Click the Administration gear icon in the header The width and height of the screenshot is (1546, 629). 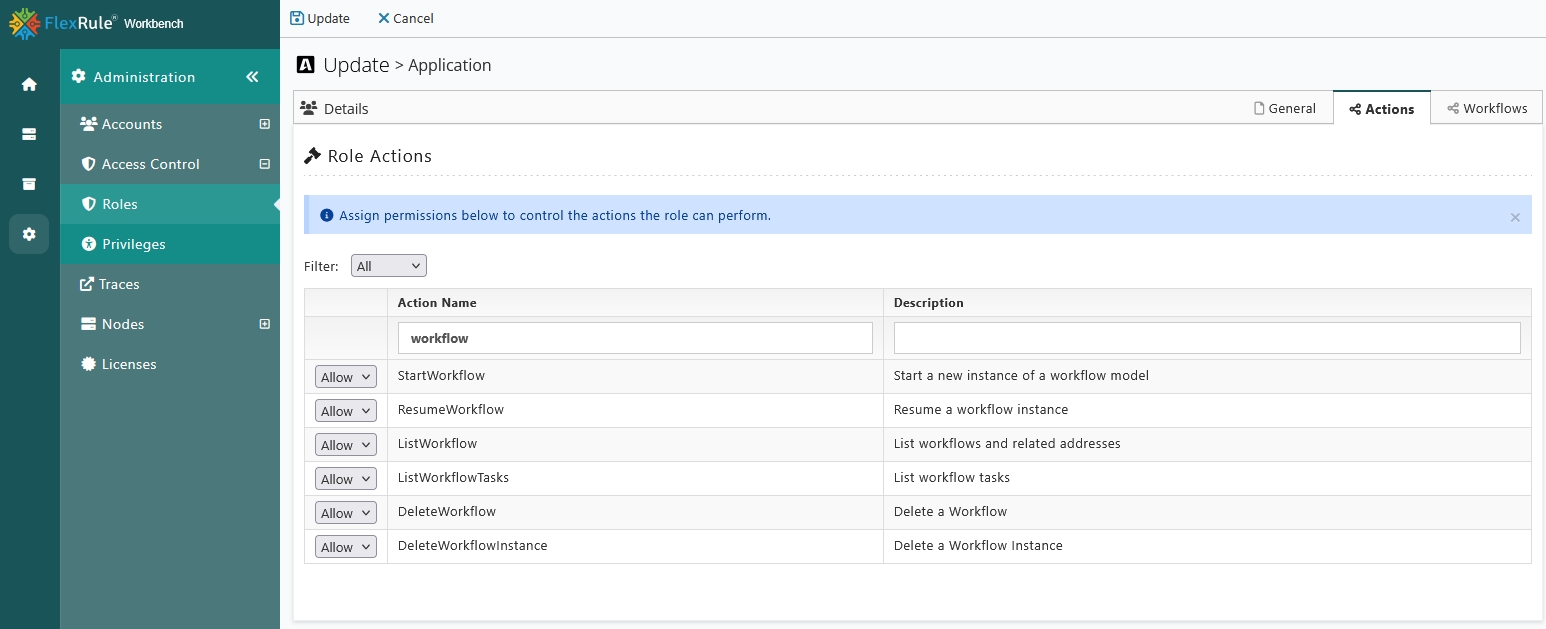79,77
